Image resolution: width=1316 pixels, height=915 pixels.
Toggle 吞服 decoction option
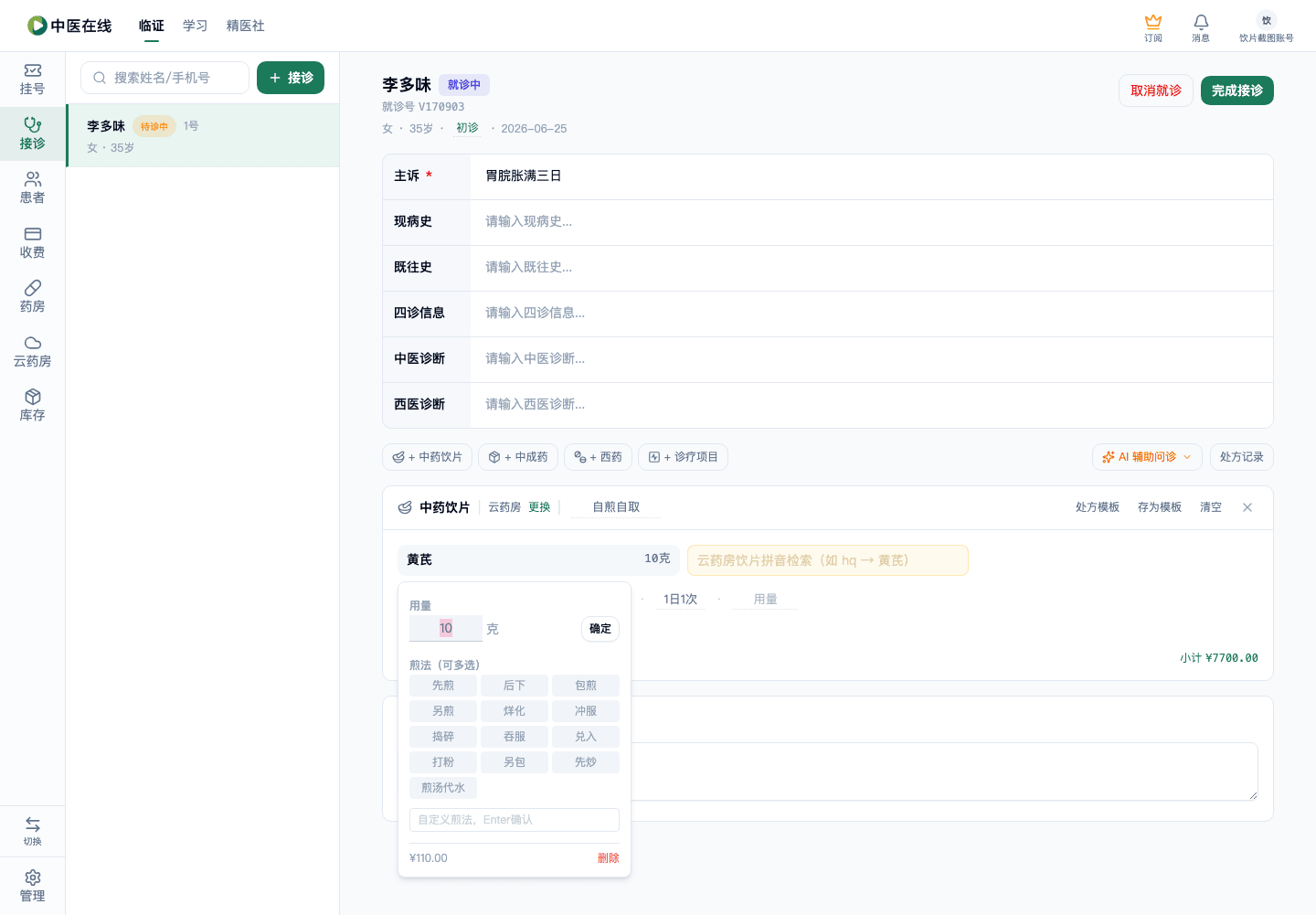coord(515,737)
